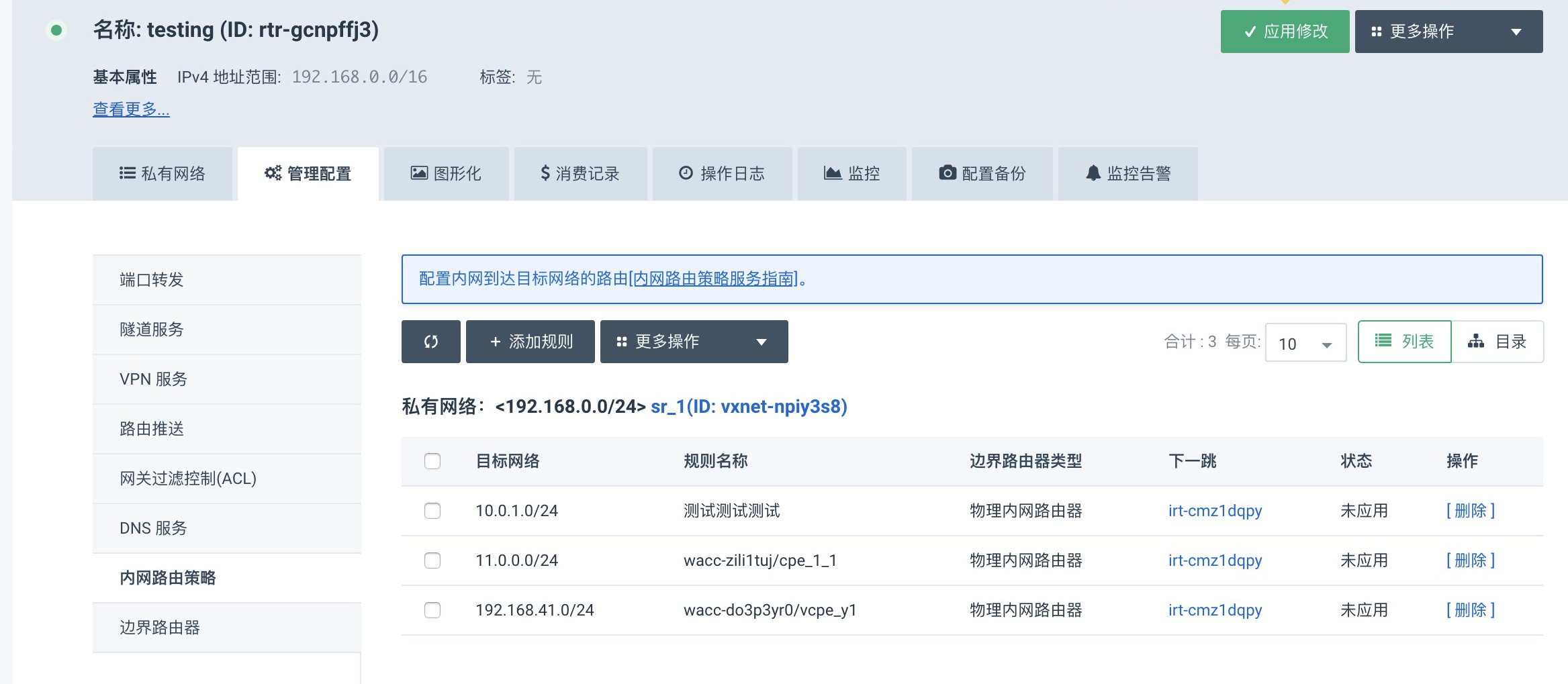The height and width of the screenshot is (684, 1568).
Task: Switch to the 图形化 tab
Action: pos(447,174)
